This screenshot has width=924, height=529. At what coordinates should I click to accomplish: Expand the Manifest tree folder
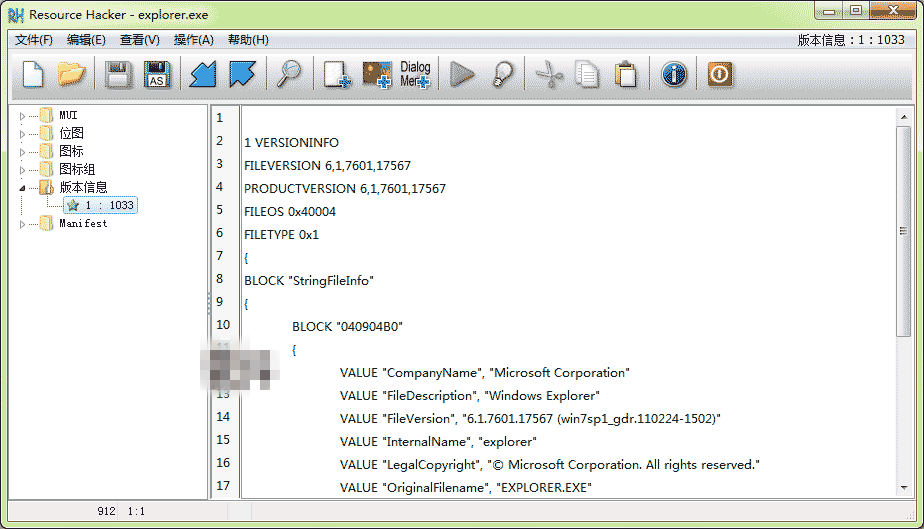click(x=22, y=224)
